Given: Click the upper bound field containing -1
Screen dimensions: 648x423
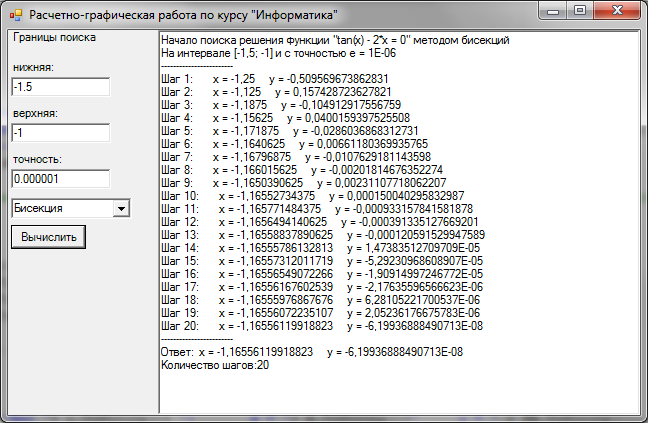Looking at the screenshot, I should [x=61, y=133].
